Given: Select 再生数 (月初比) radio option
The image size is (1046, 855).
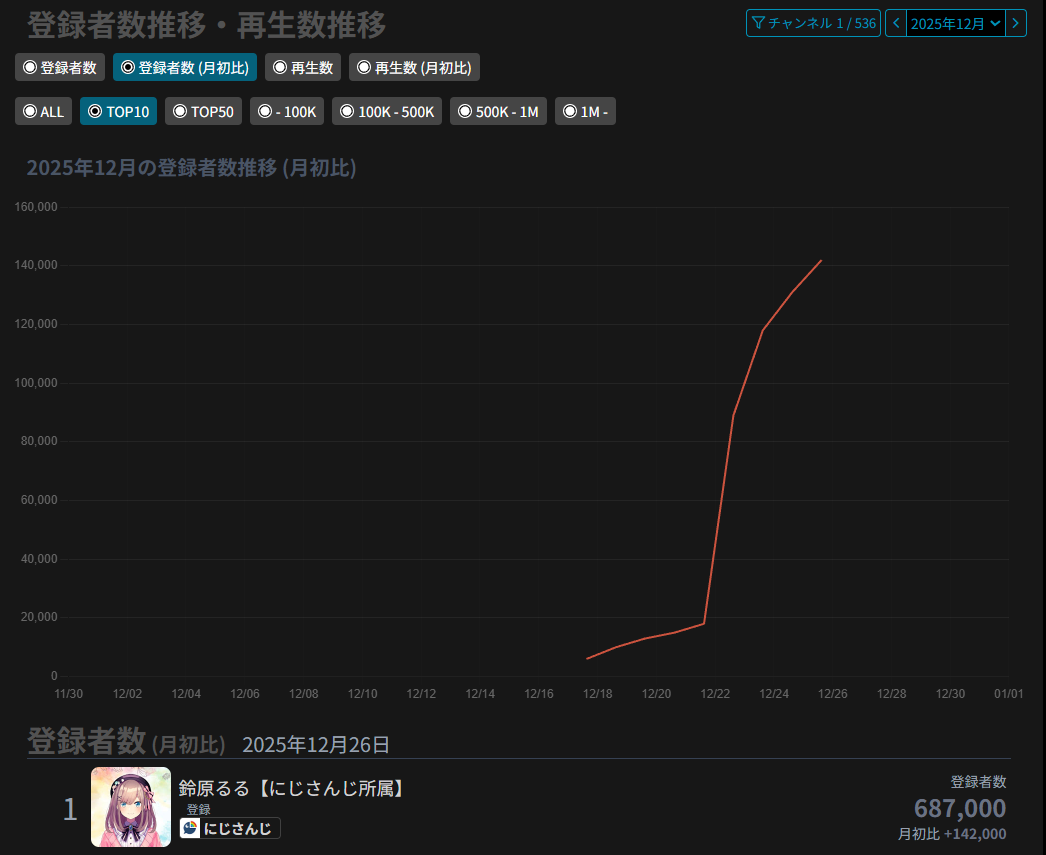Looking at the screenshot, I should click(x=414, y=67).
